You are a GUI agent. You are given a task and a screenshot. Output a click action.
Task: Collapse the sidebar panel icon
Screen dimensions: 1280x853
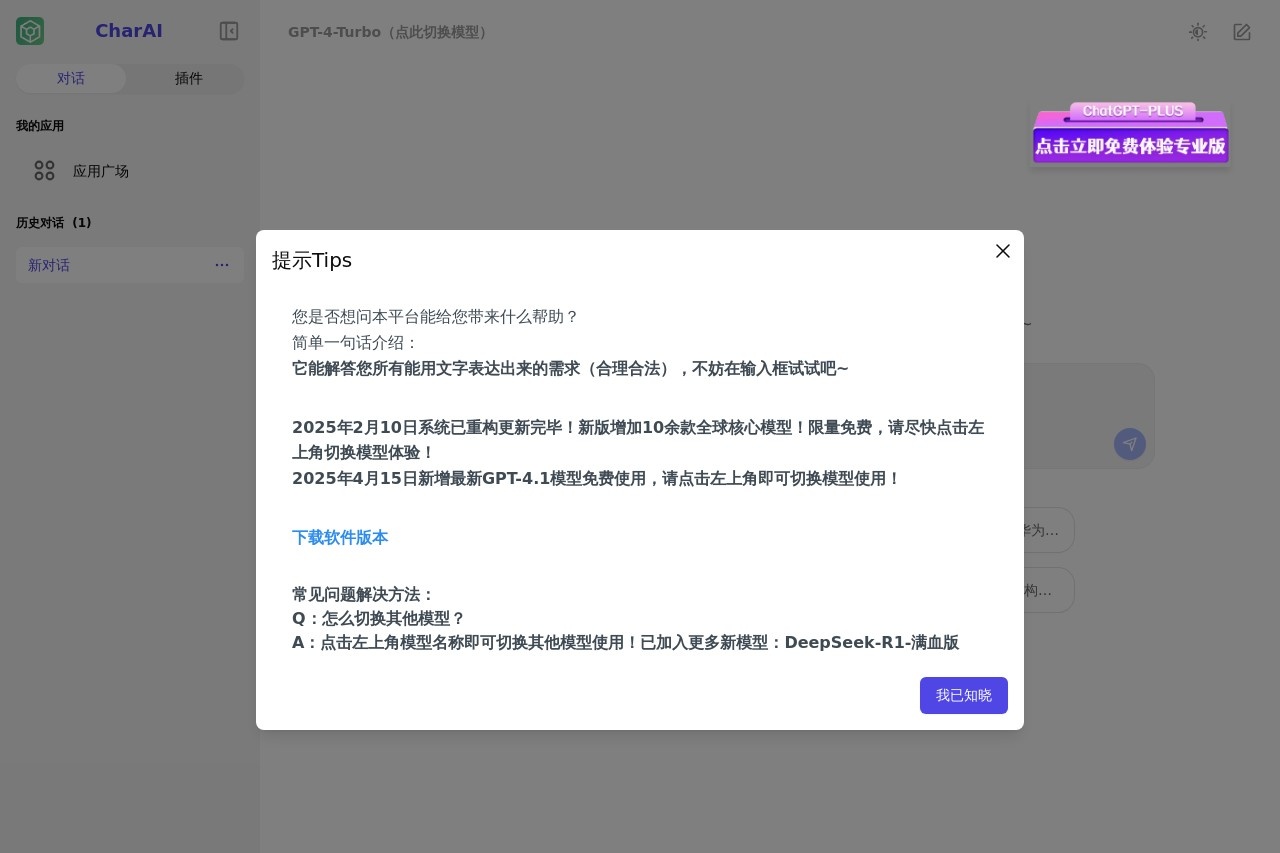click(x=229, y=31)
